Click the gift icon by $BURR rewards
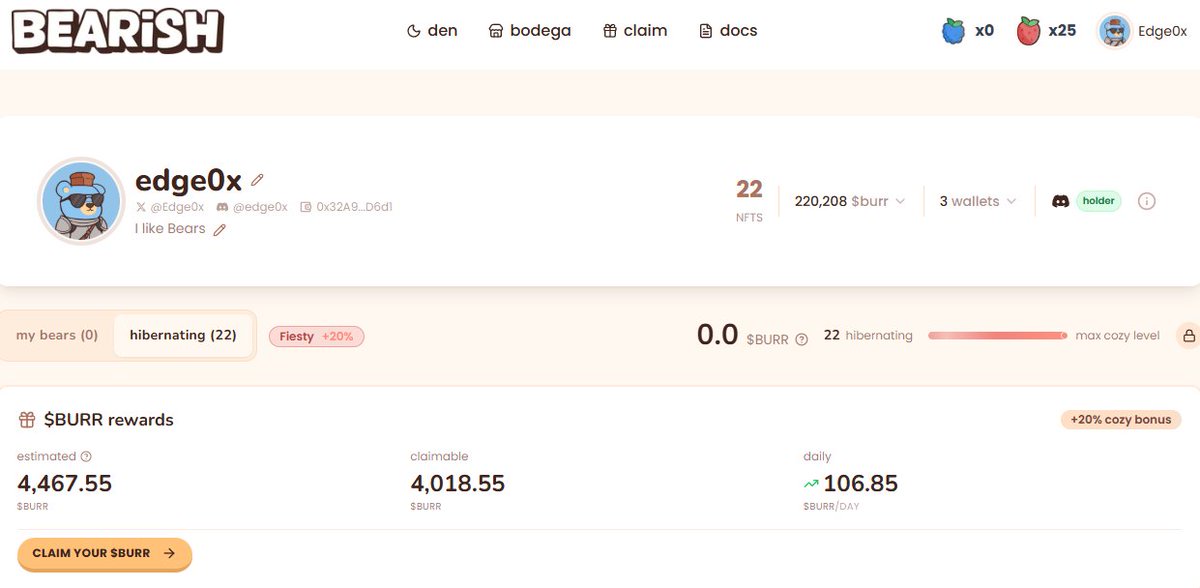1200x588 pixels. (x=27, y=420)
